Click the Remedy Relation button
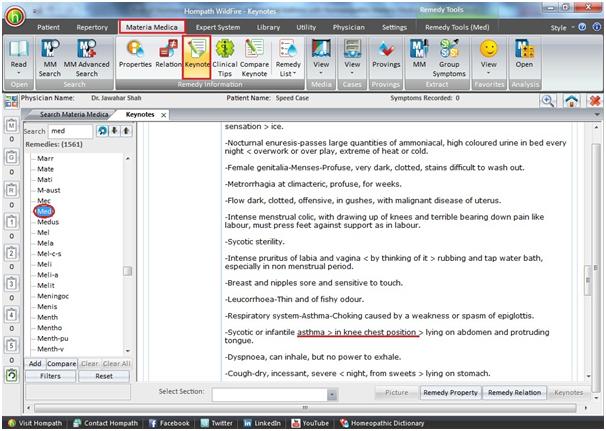606x431 pixels. pos(514,393)
